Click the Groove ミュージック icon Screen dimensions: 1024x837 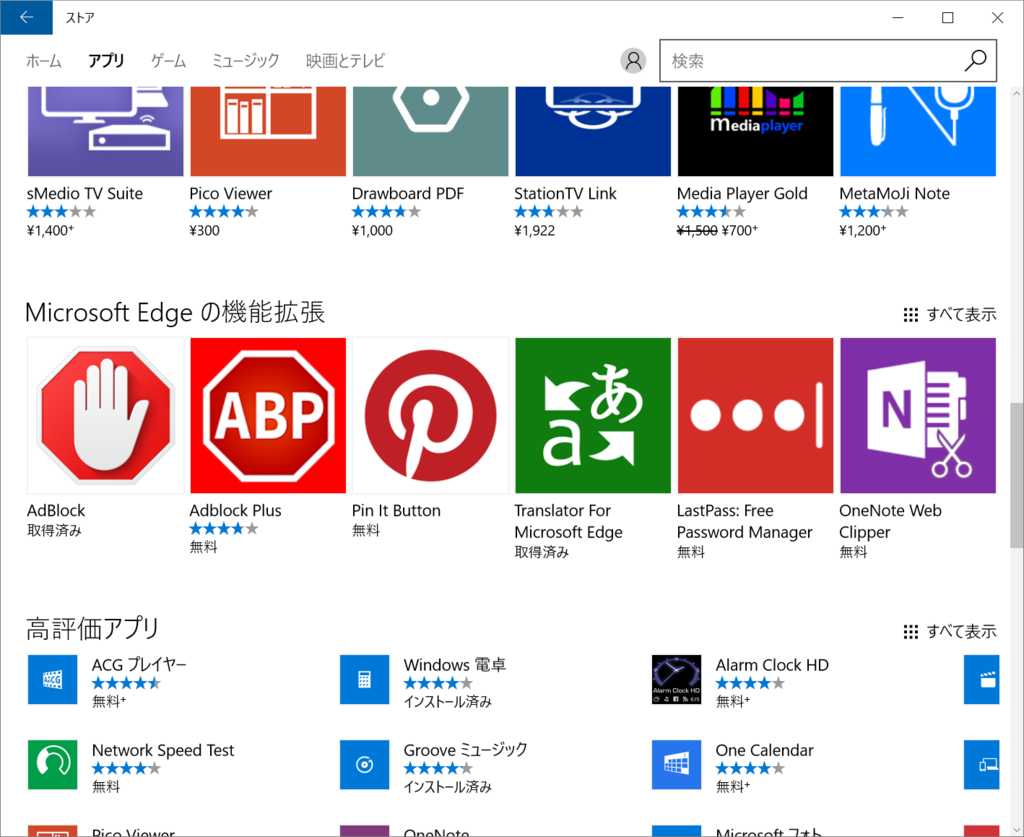(x=364, y=765)
